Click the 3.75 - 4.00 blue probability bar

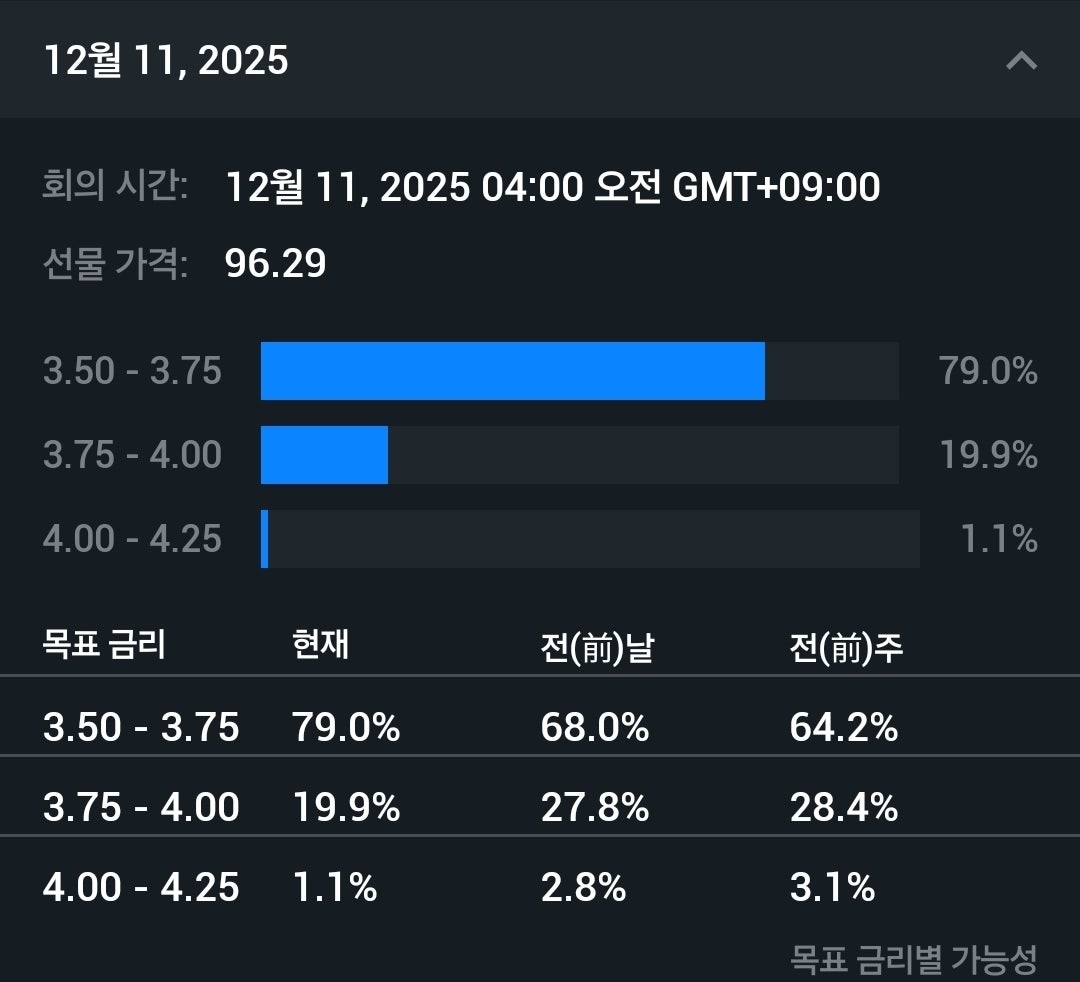pos(324,455)
